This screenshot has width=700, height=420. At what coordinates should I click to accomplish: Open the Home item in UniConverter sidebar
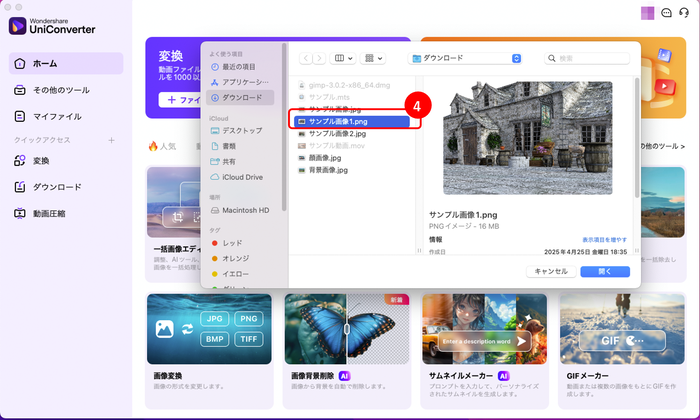(x=66, y=63)
